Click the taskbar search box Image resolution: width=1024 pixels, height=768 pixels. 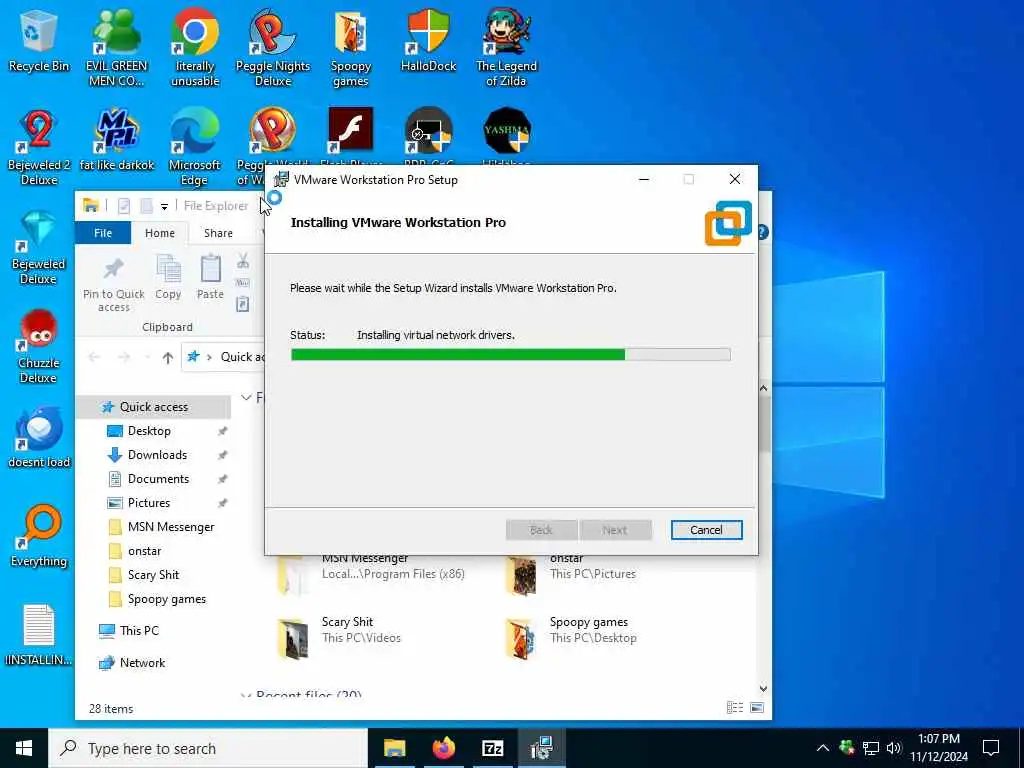point(208,748)
